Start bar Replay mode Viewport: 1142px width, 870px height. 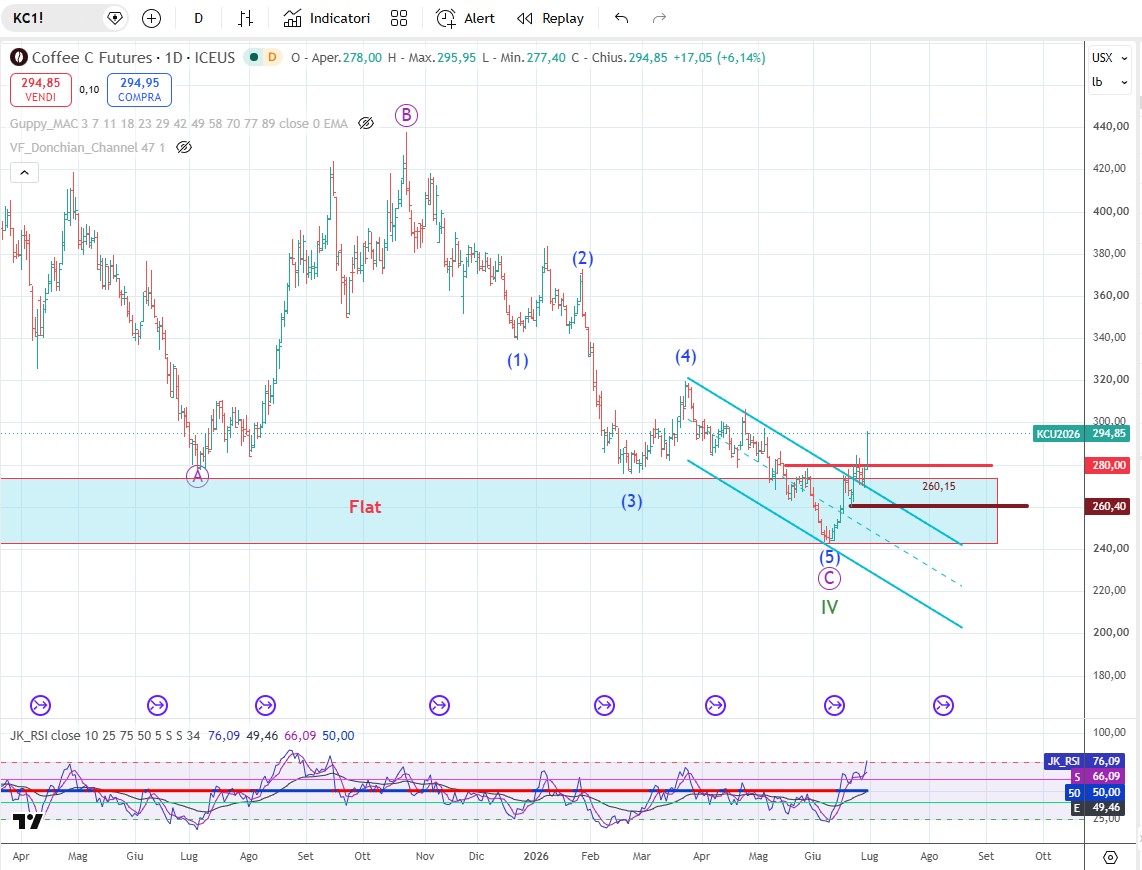pos(551,18)
